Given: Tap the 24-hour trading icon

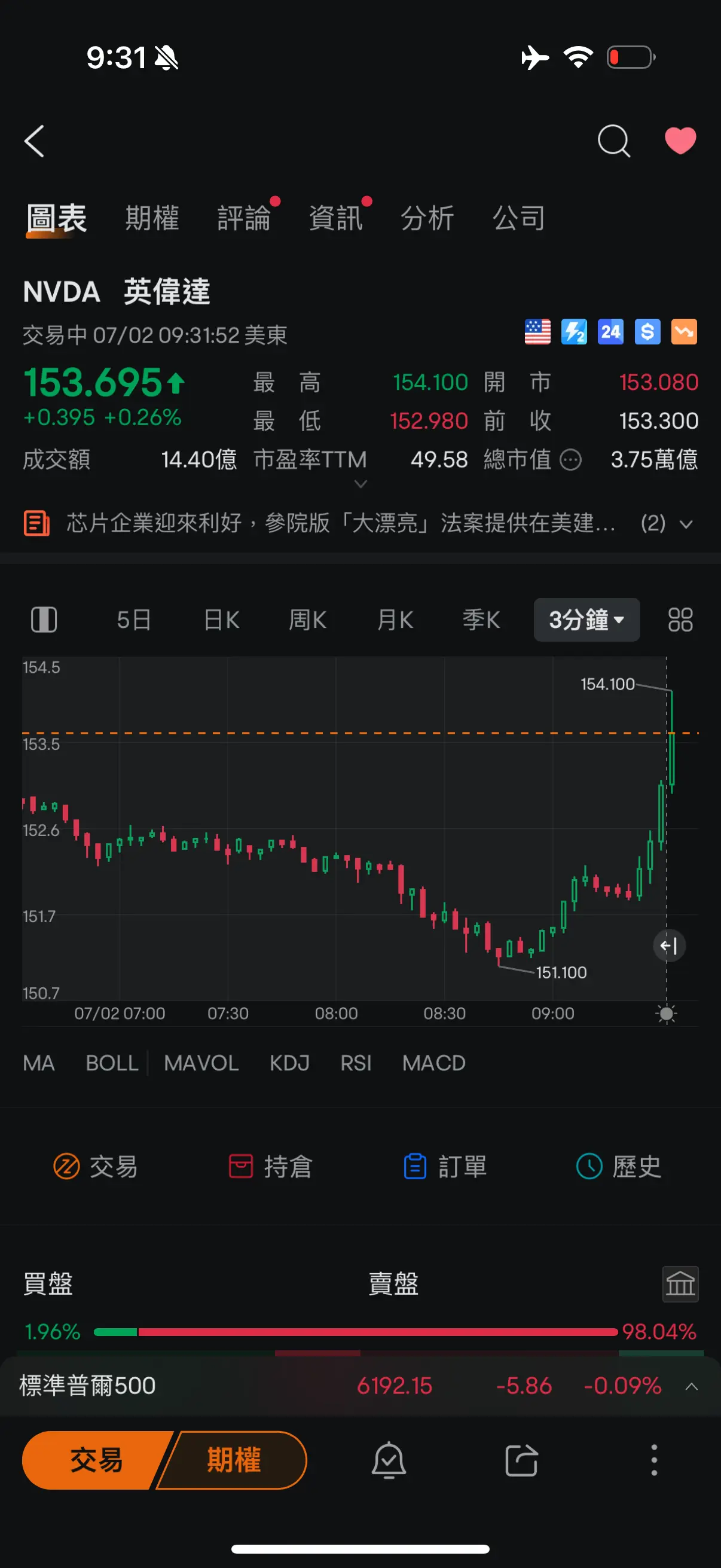Looking at the screenshot, I should [610, 332].
